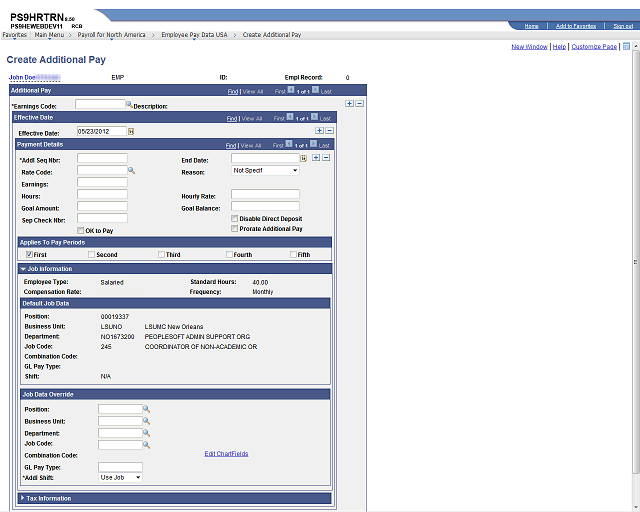The width and height of the screenshot is (640, 512).
Task: Show next row in Effective Date header
Action: click(x=315, y=117)
